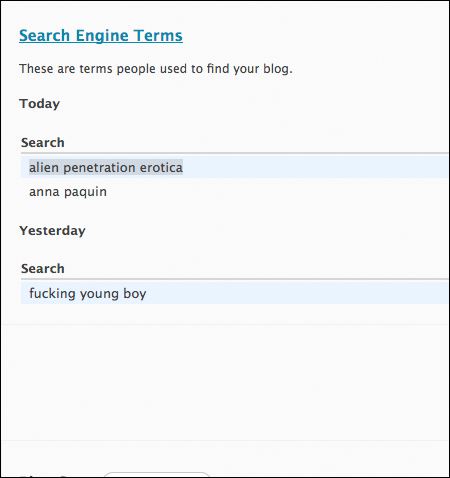Image resolution: width=450 pixels, height=478 pixels.
Task: Click the Search column header under Today
Action: tap(43, 143)
